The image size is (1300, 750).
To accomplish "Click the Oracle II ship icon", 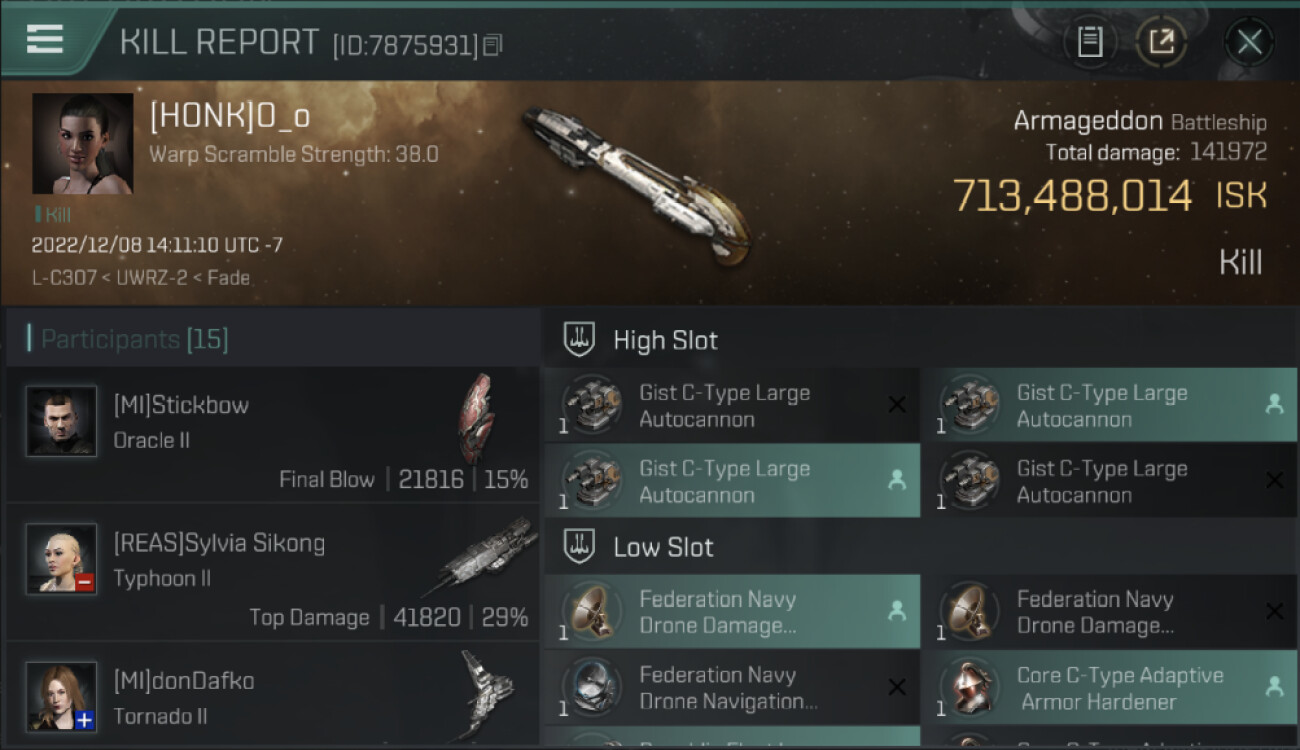I will click(x=477, y=418).
